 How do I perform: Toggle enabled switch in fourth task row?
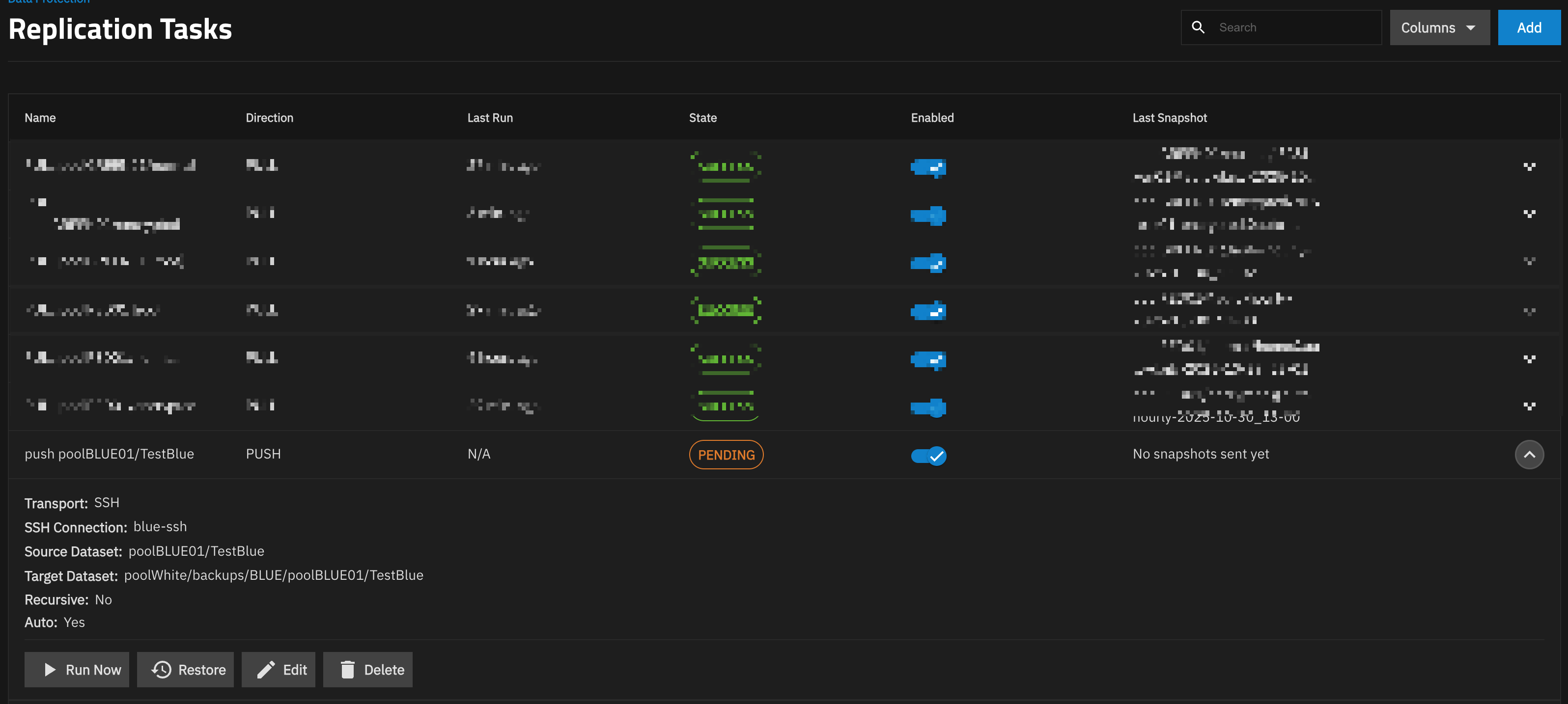pos(928,311)
